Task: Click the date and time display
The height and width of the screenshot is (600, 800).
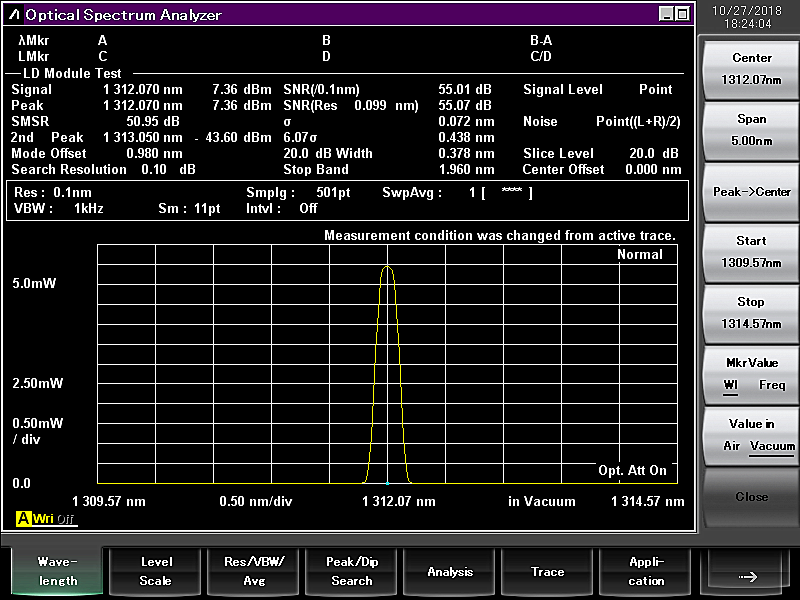Action: click(751, 16)
